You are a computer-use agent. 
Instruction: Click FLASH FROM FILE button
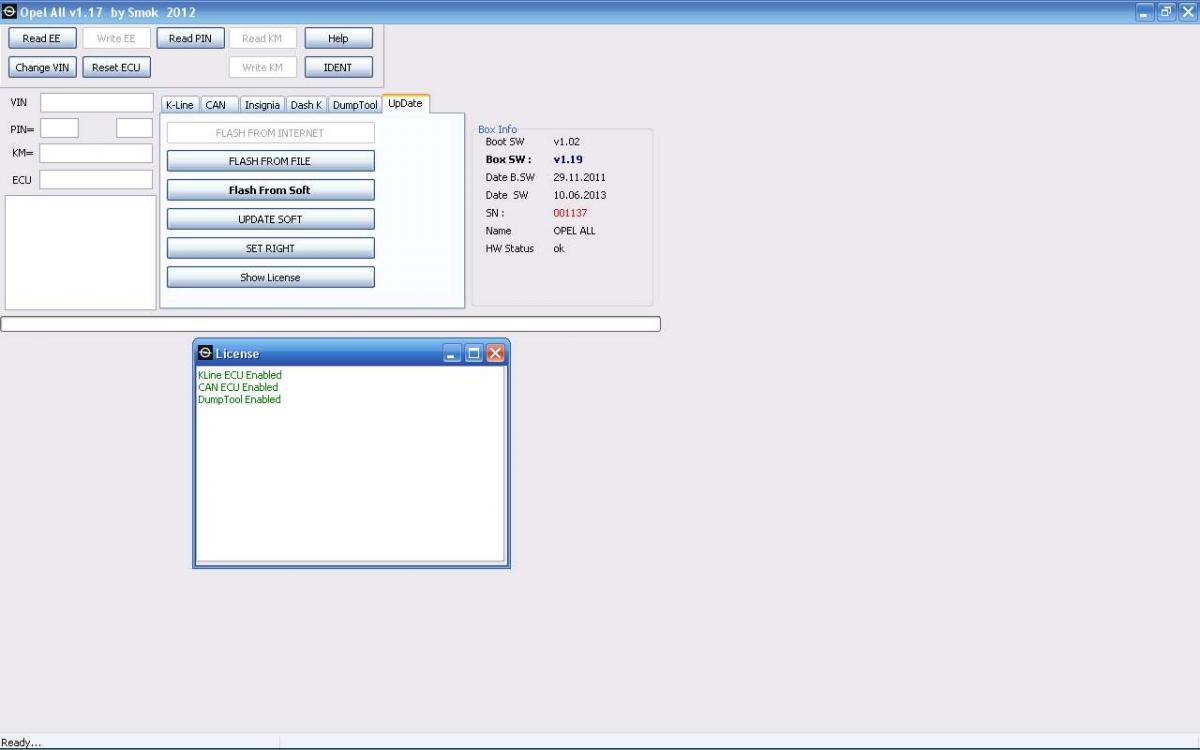pyautogui.click(x=270, y=161)
